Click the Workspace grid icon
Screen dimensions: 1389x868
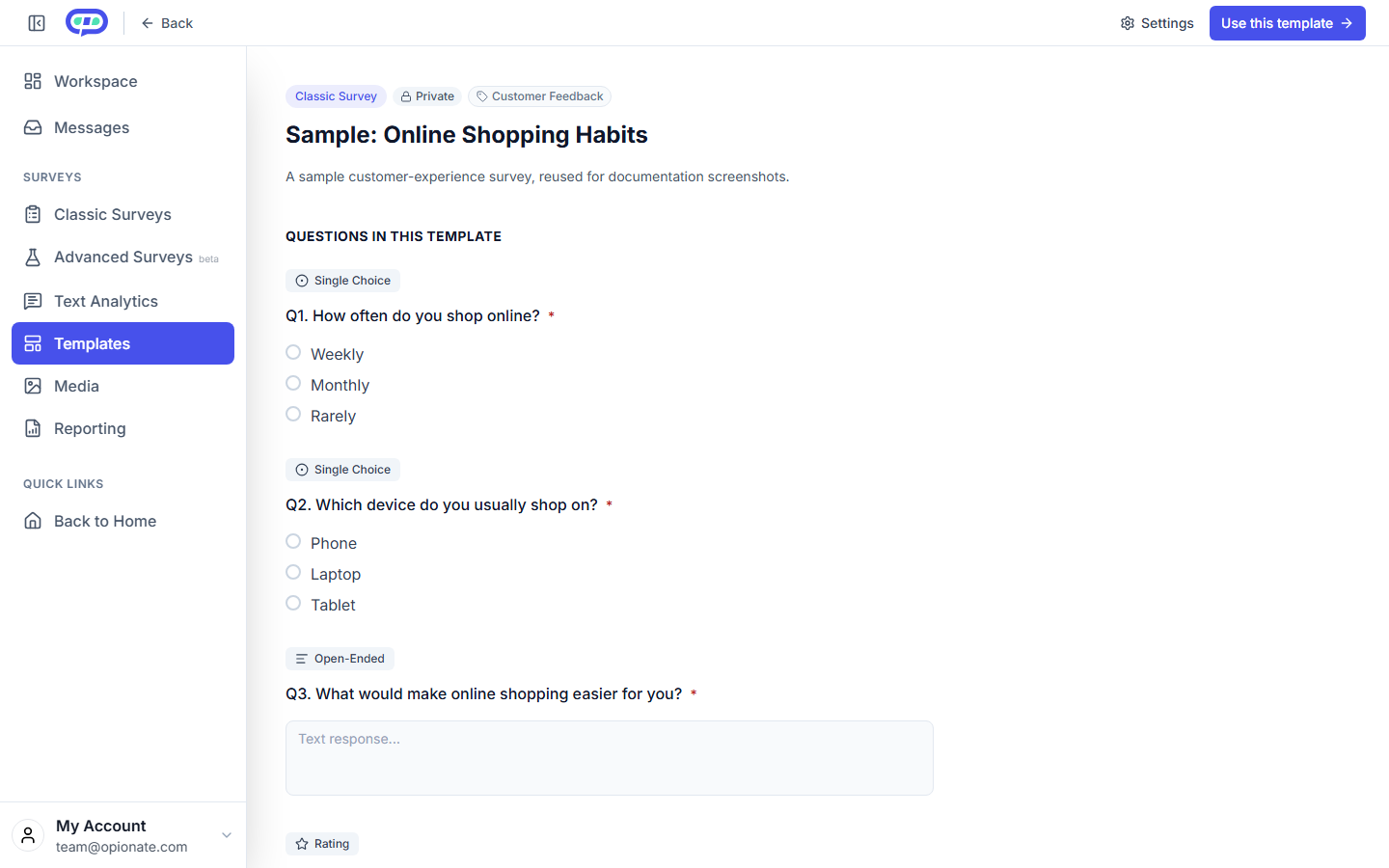click(x=33, y=81)
